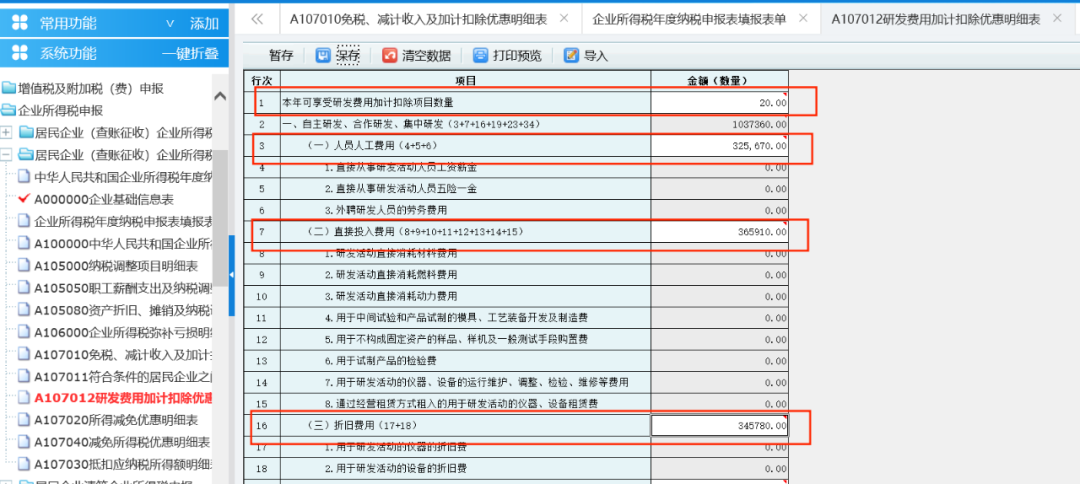This screenshot has width=1080, height=484.
Task: Click row 6 text 外聘研发人员的劳务费用
Action: [x=386, y=211]
